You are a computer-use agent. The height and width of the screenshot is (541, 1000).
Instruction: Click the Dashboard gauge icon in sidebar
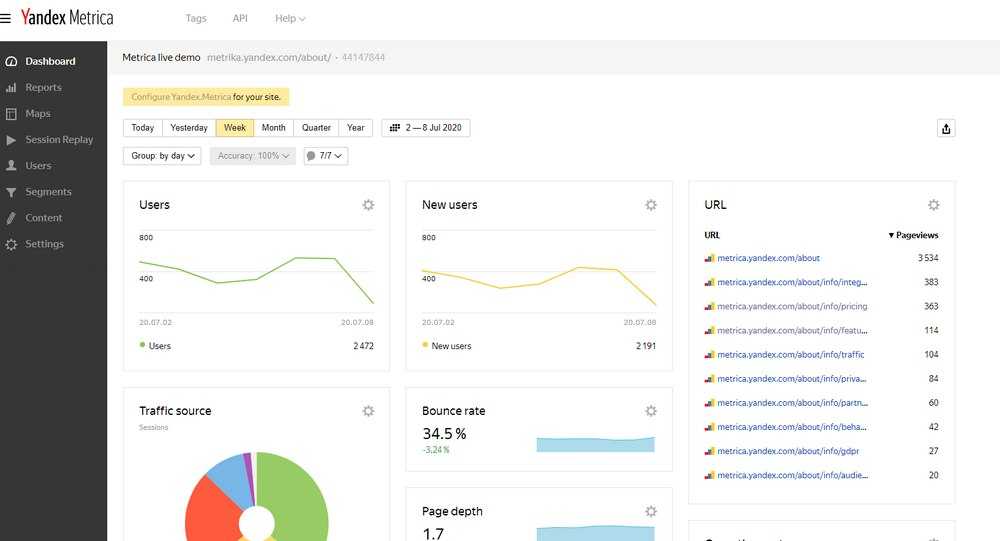pos(11,61)
